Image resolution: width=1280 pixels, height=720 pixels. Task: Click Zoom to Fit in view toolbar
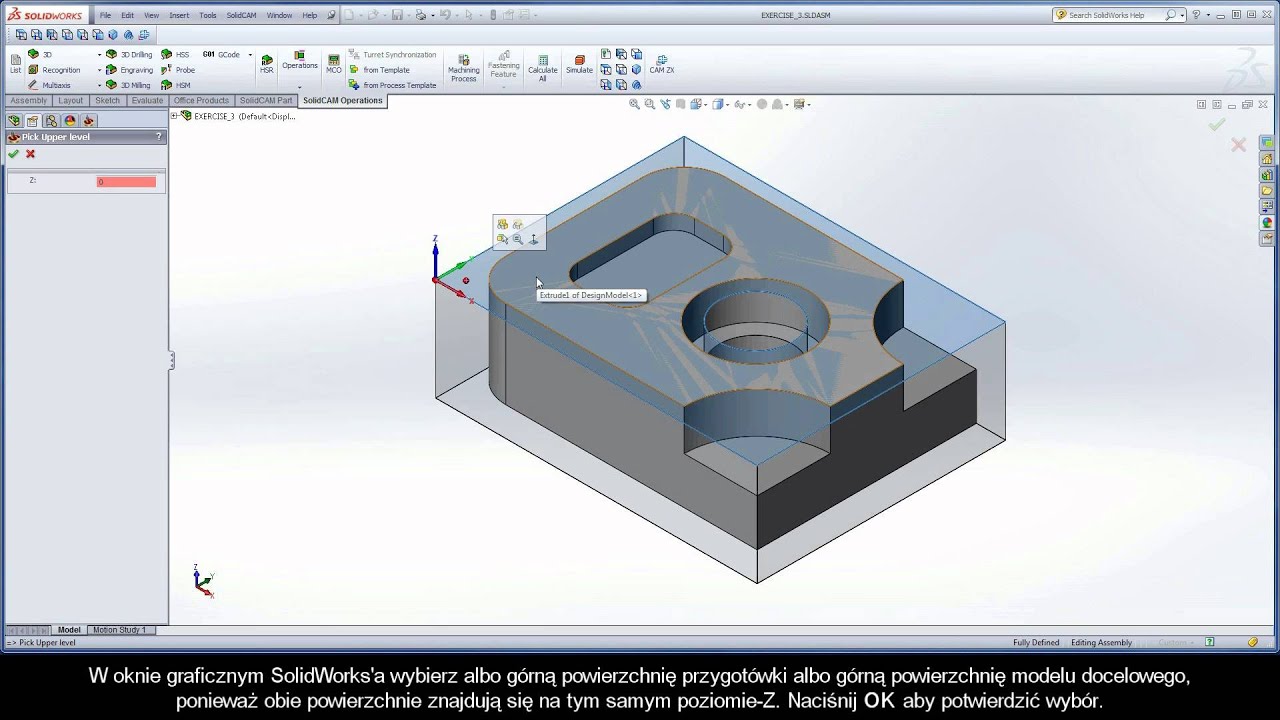click(x=634, y=104)
